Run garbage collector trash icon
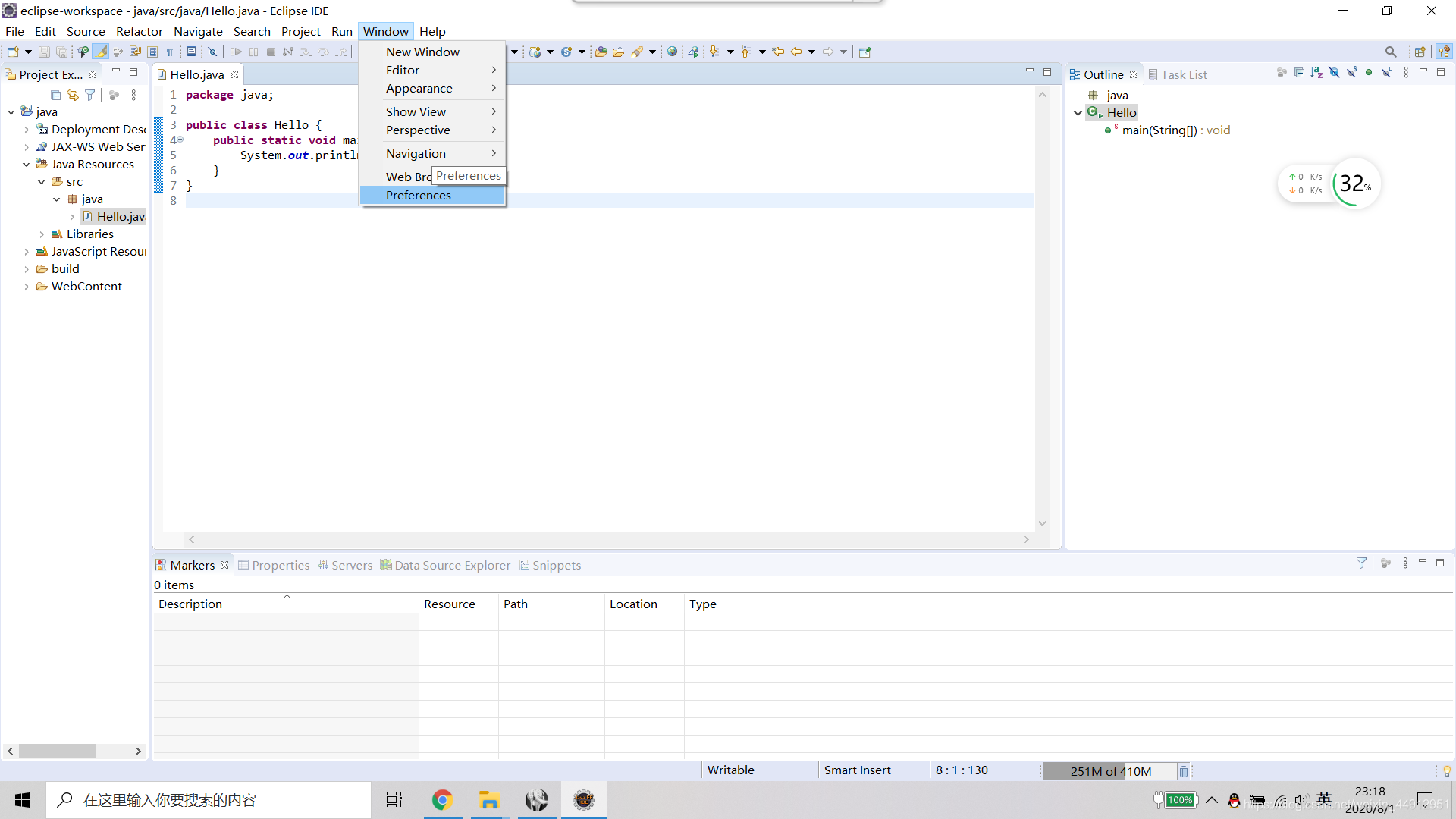 tap(1183, 771)
